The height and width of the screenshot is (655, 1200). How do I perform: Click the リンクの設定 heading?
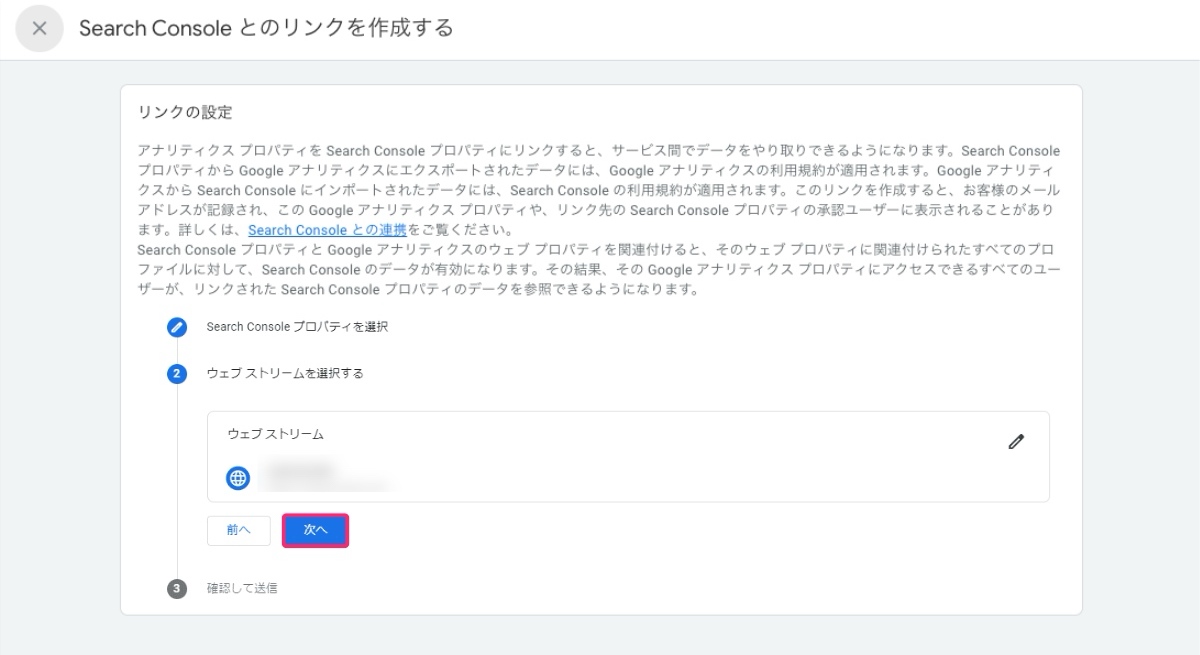tap(167, 113)
